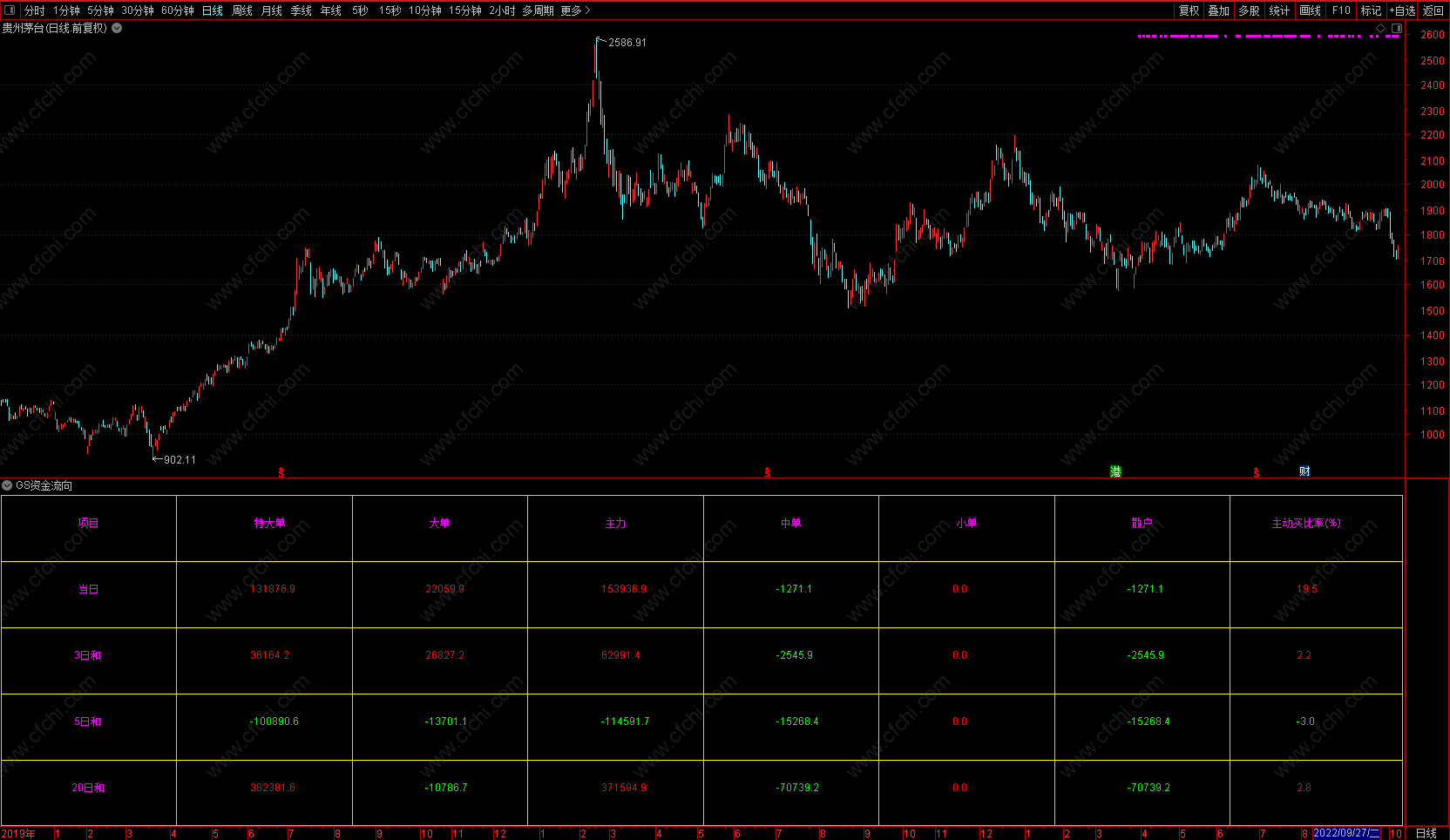Switch to 分时 chart view

(35, 10)
